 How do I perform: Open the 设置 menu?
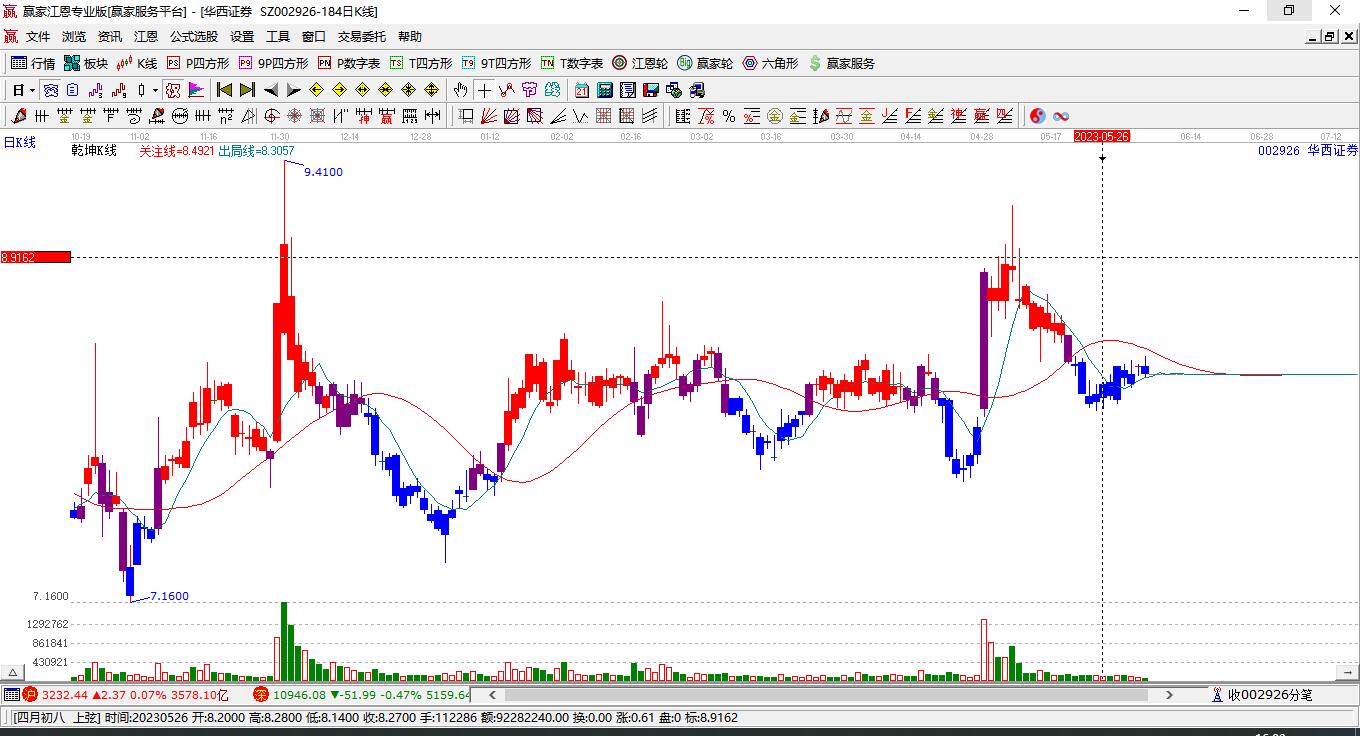[x=242, y=37]
